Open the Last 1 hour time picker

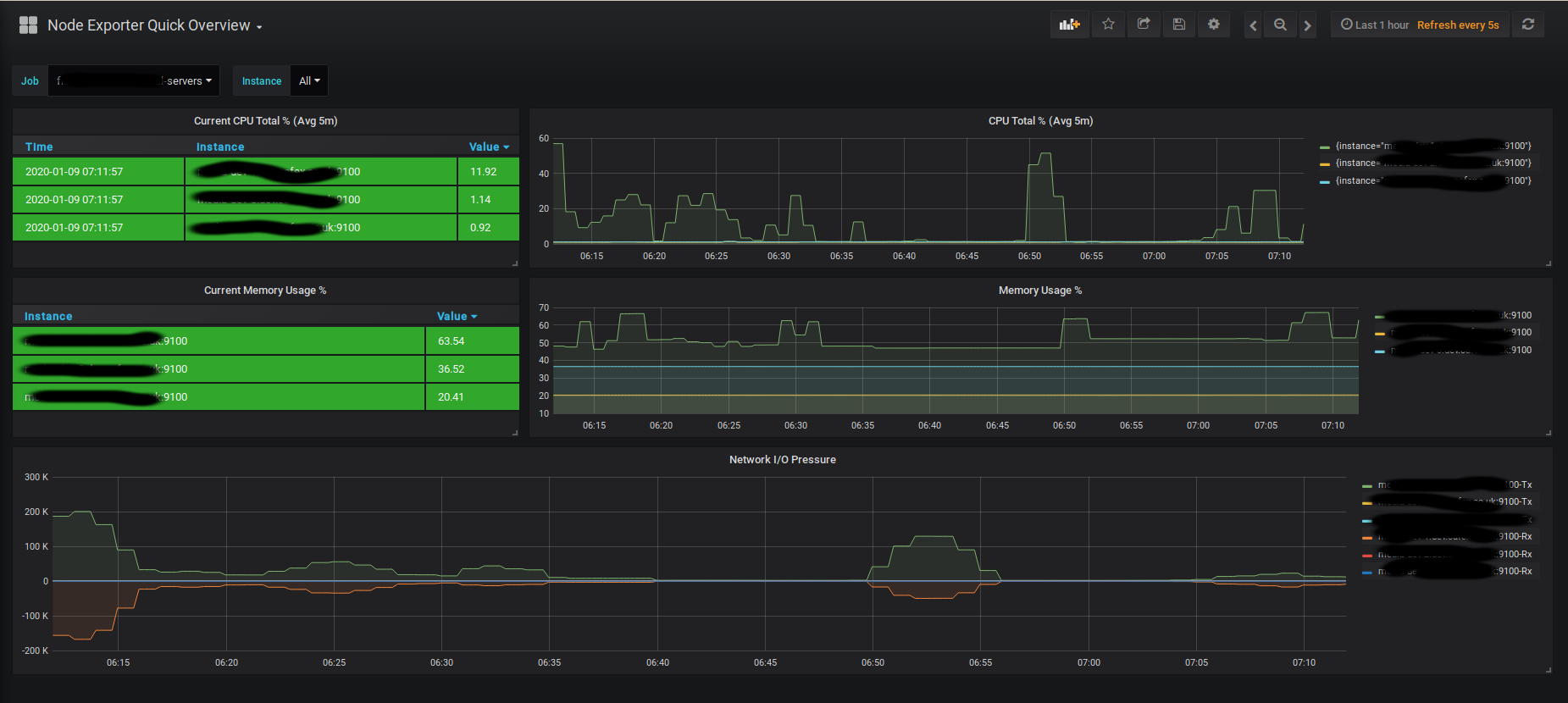1374,25
